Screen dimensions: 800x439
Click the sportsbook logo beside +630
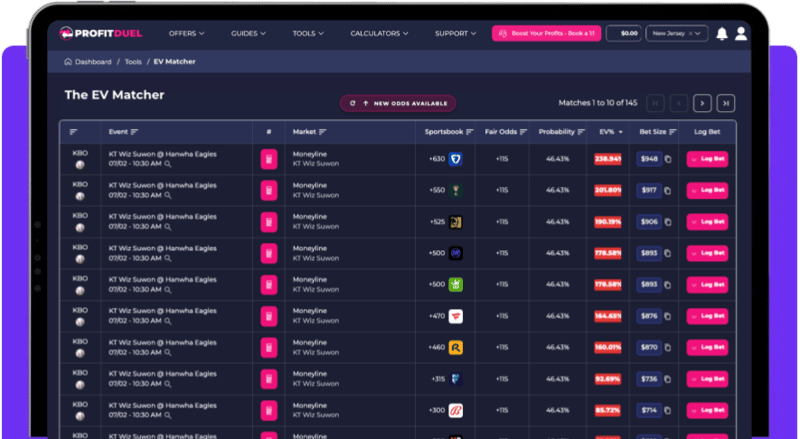456,159
